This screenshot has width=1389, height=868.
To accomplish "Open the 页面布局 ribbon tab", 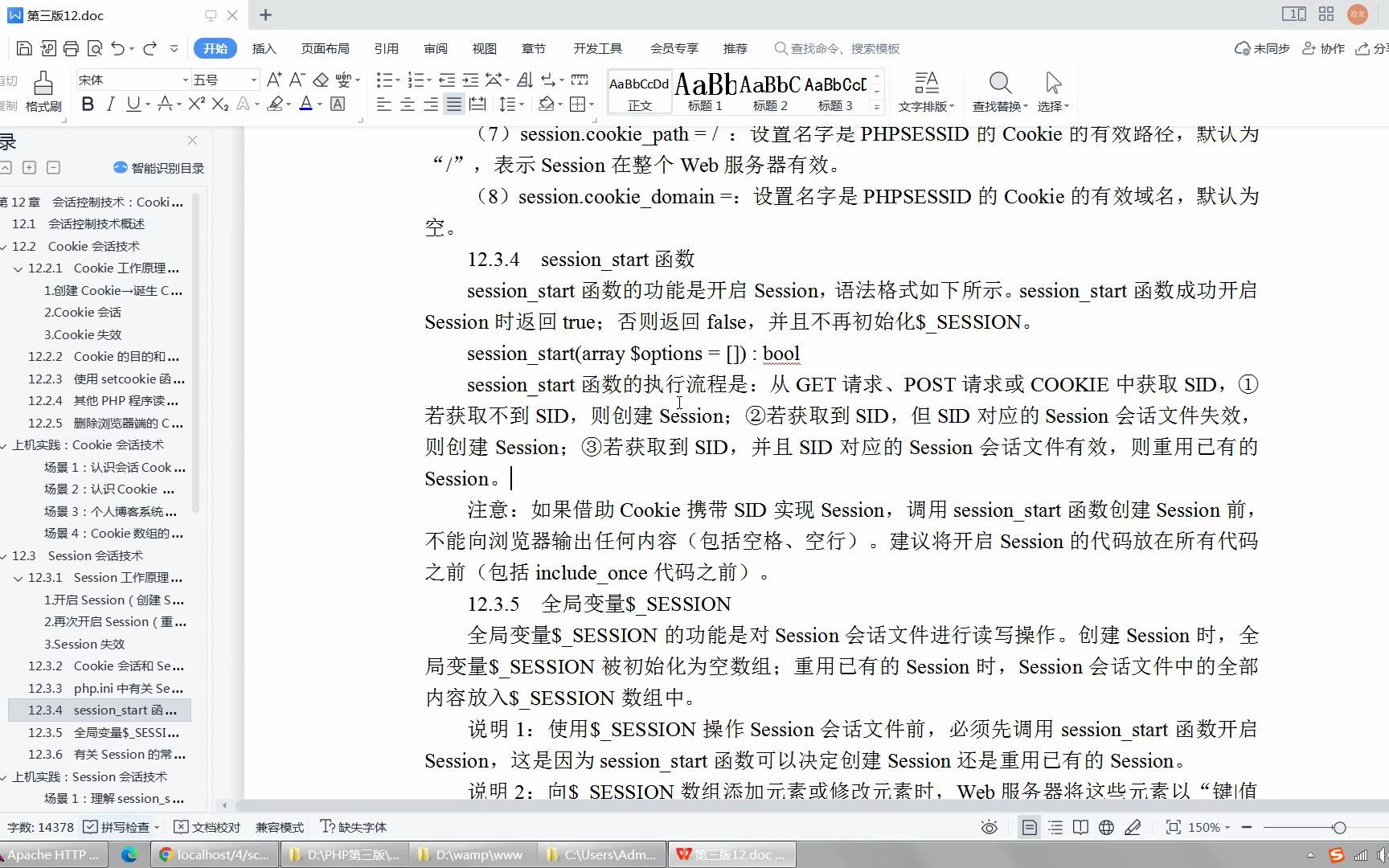I will tap(325, 48).
